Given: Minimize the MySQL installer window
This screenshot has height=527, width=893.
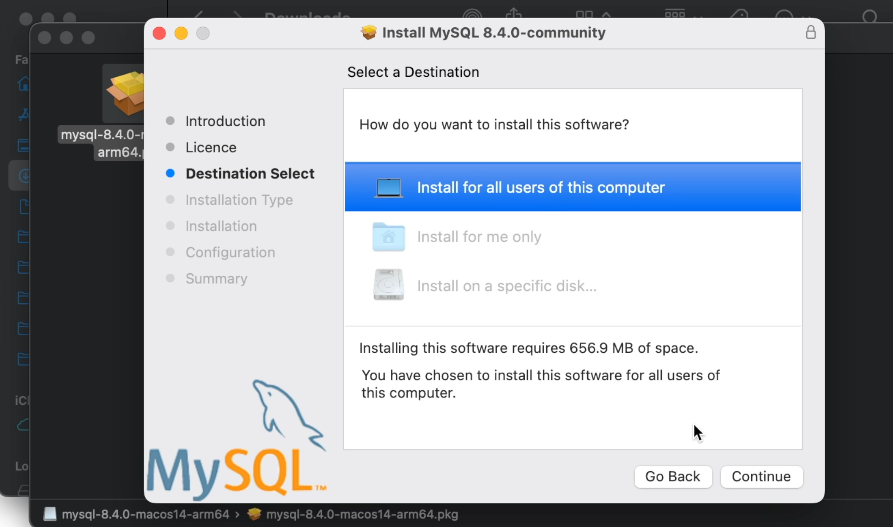Looking at the screenshot, I should (181, 33).
